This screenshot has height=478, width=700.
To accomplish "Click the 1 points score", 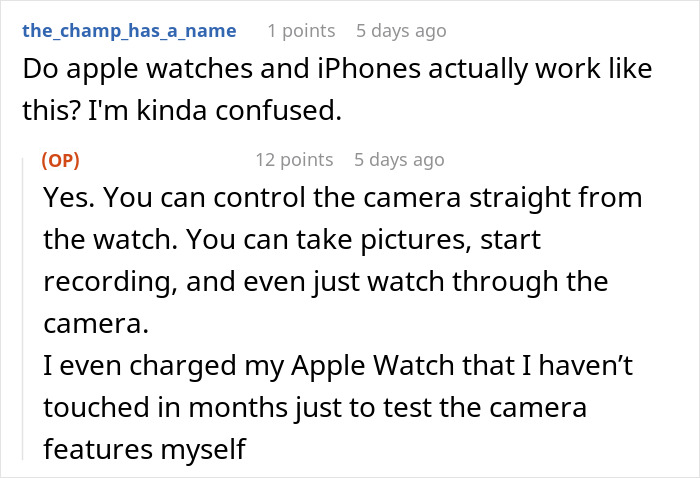I will click(x=301, y=31).
